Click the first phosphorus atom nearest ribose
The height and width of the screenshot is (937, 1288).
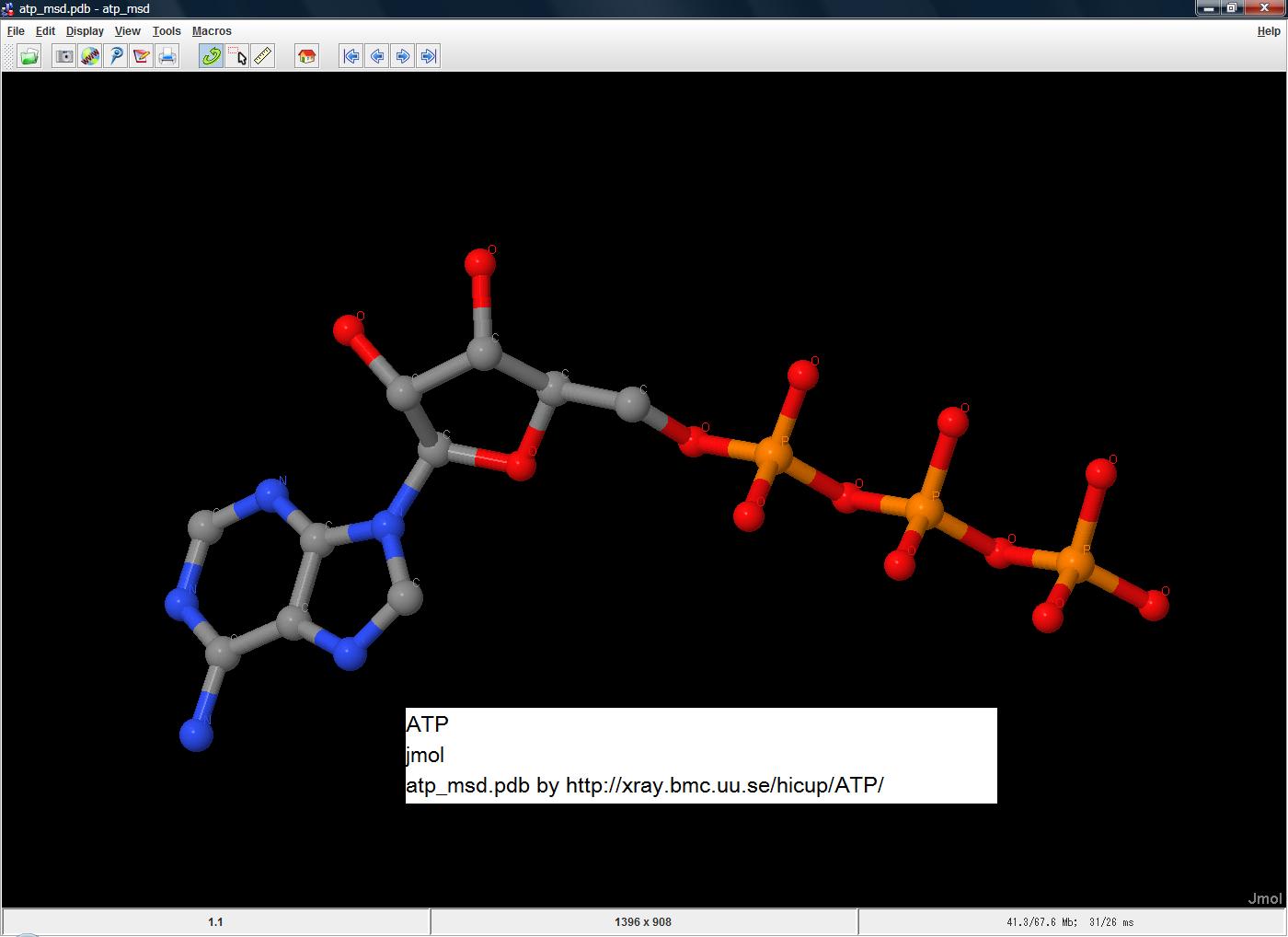pyautogui.click(x=772, y=454)
